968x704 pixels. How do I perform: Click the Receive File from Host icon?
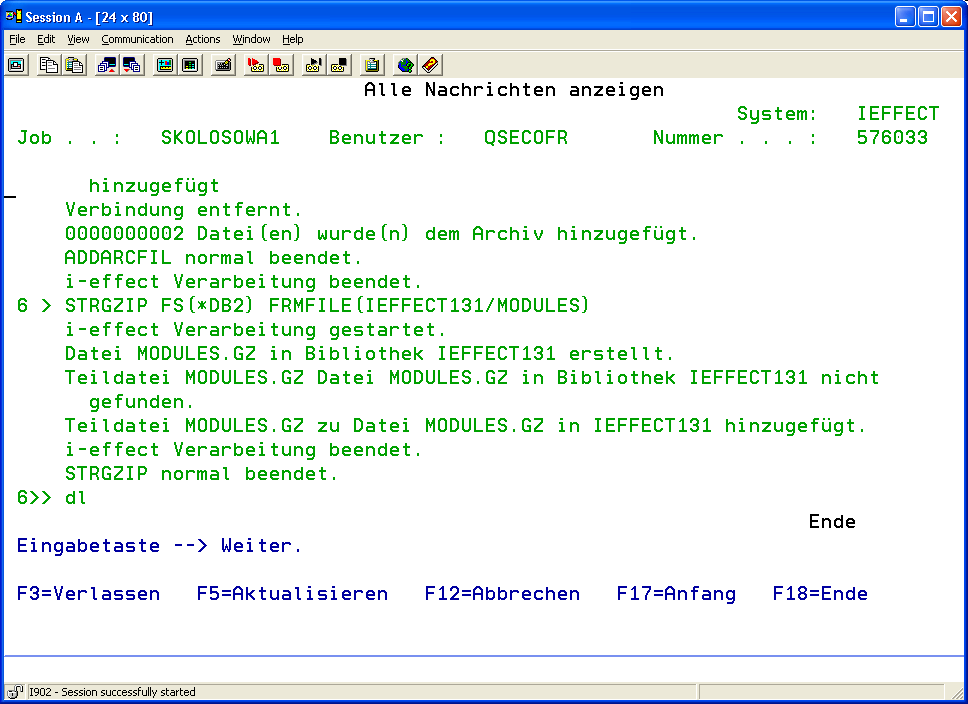click(132, 65)
